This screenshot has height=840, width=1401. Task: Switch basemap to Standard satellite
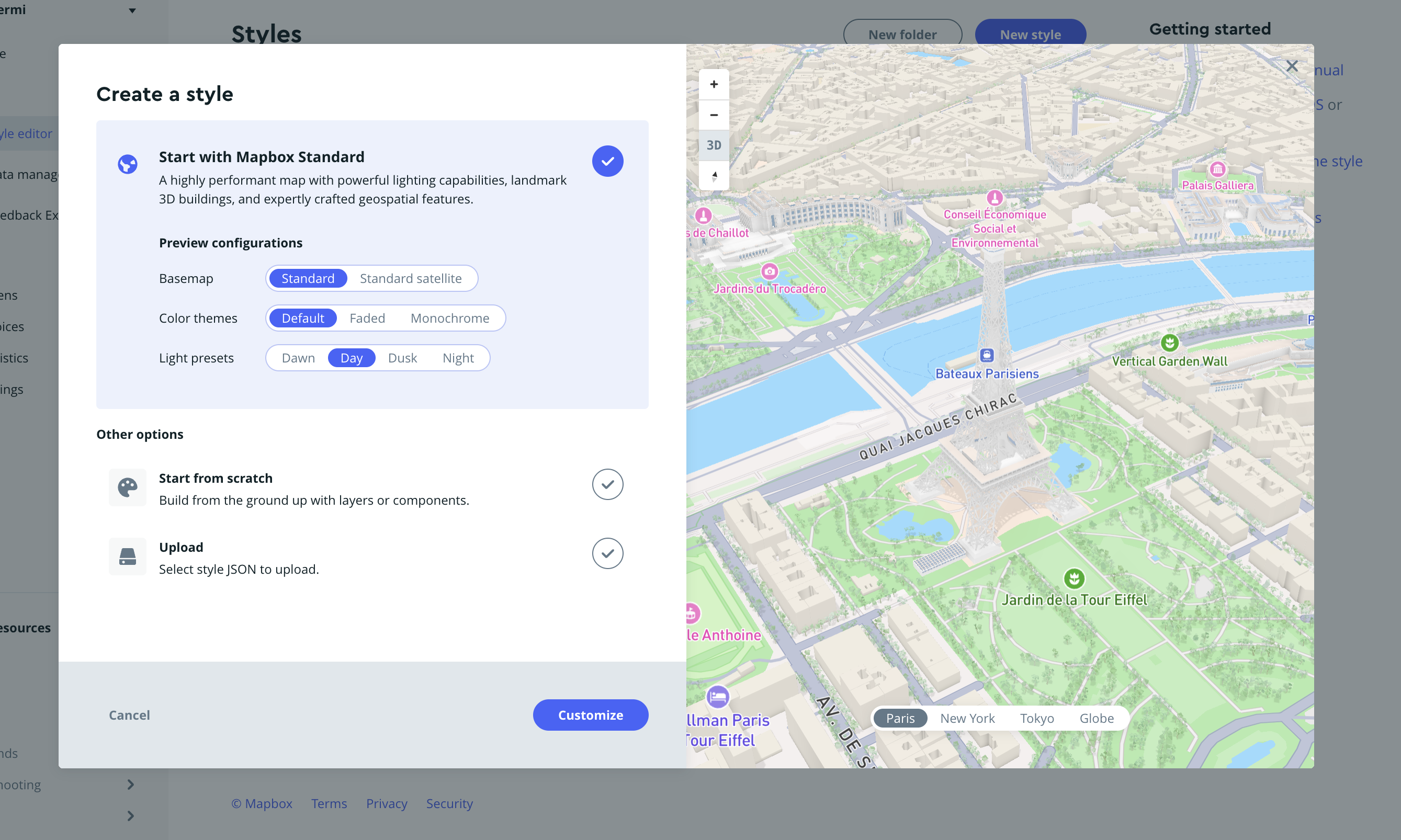(x=410, y=278)
